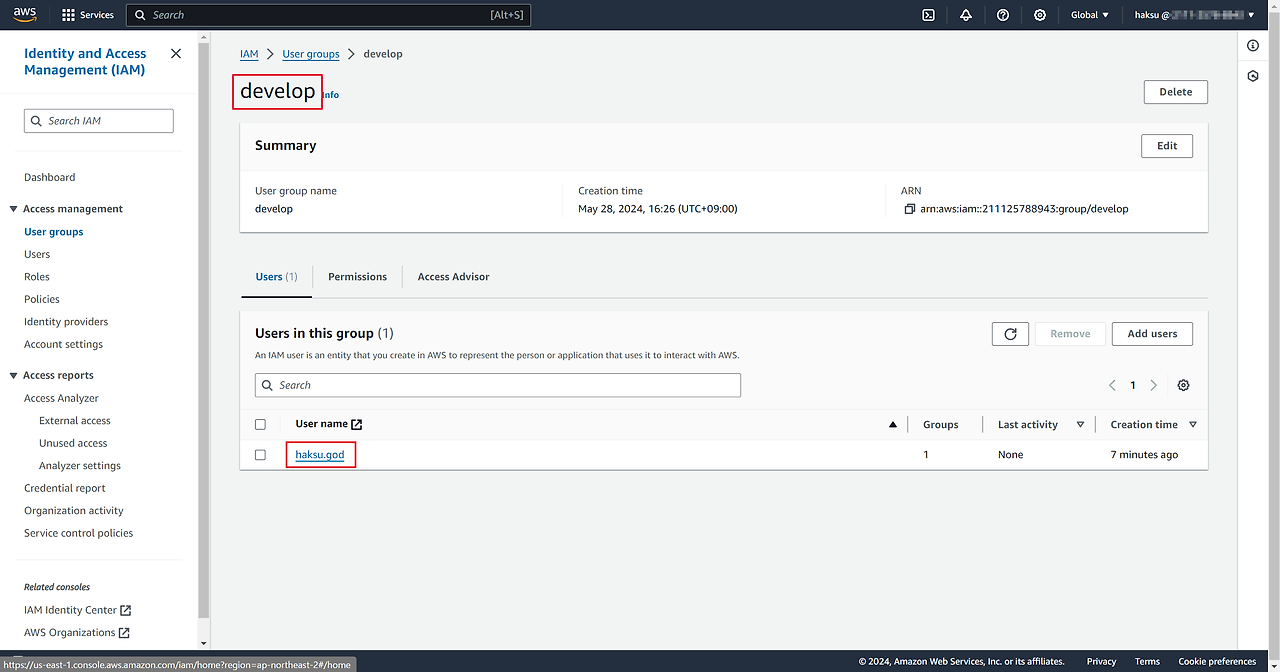Open the notifications bell
The width and height of the screenshot is (1280, 672).
(x=966, y=15)
